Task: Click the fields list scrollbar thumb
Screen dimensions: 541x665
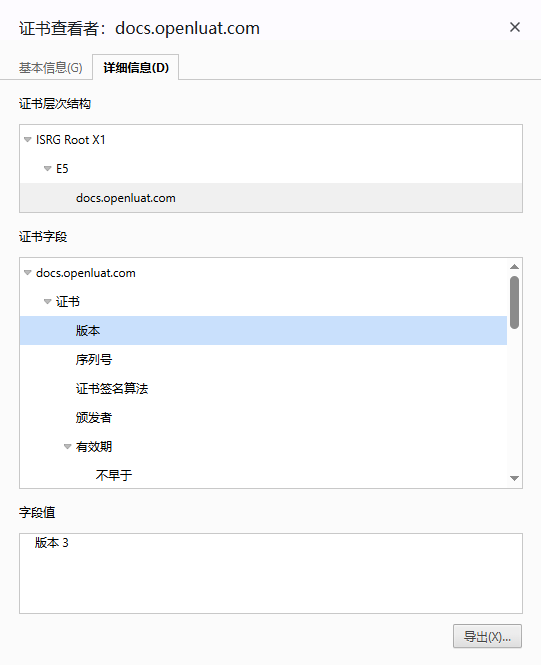Action: [515, 302]
